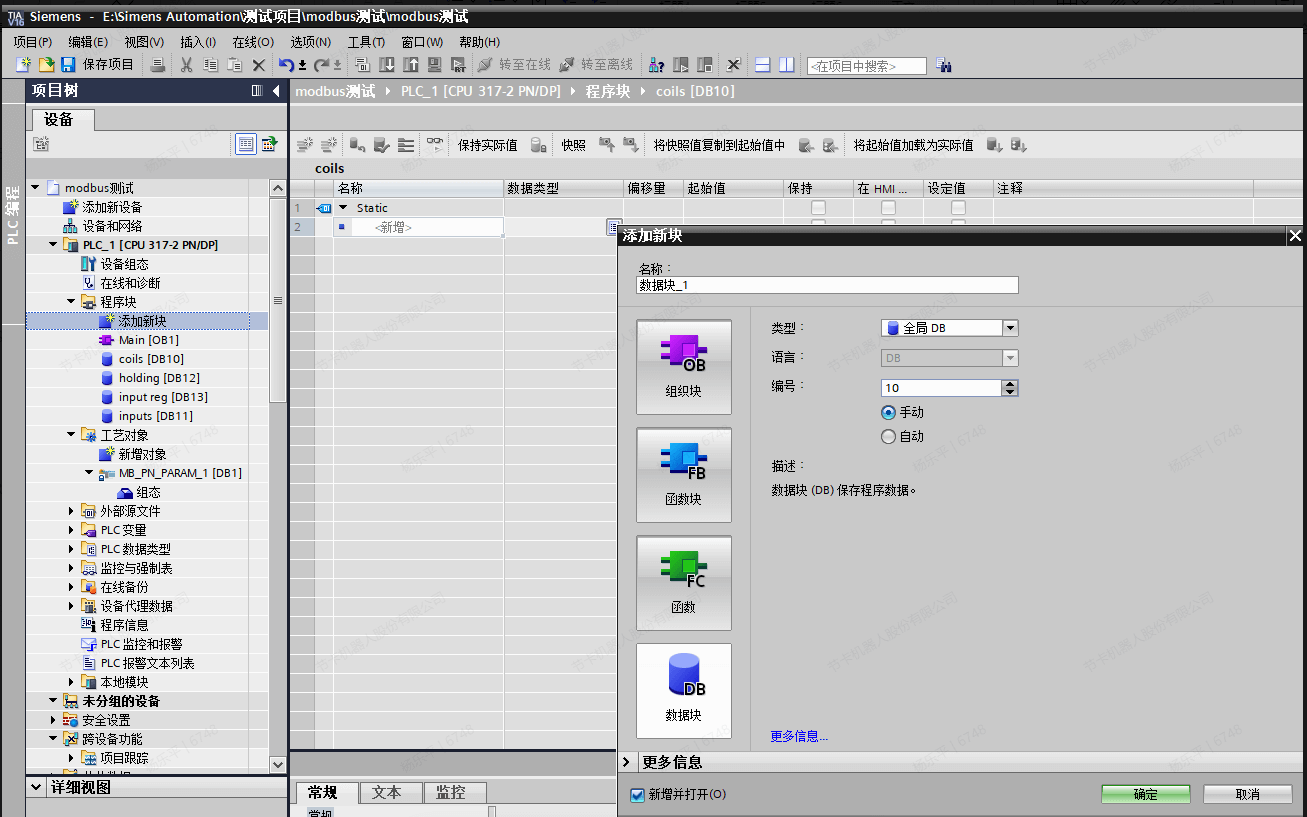Select 函数块 FB block type
Screen dimensions: 1307x817
point(684,474)
